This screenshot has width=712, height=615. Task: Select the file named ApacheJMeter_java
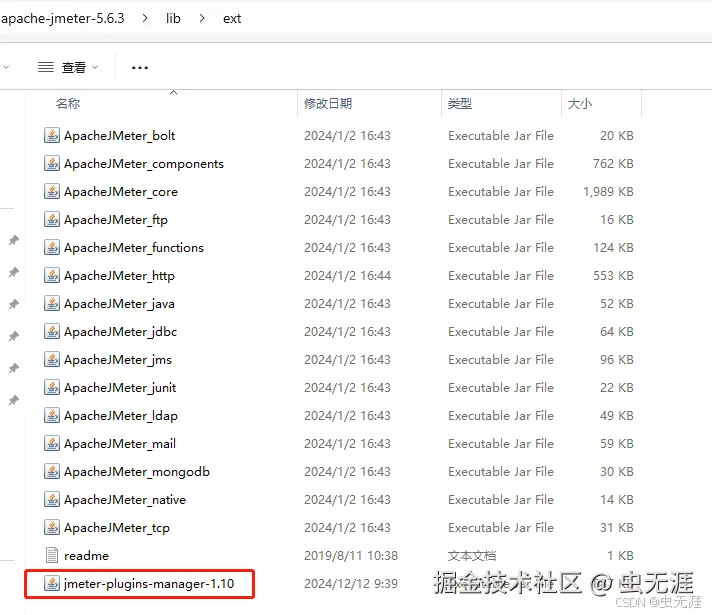[119, 304]
